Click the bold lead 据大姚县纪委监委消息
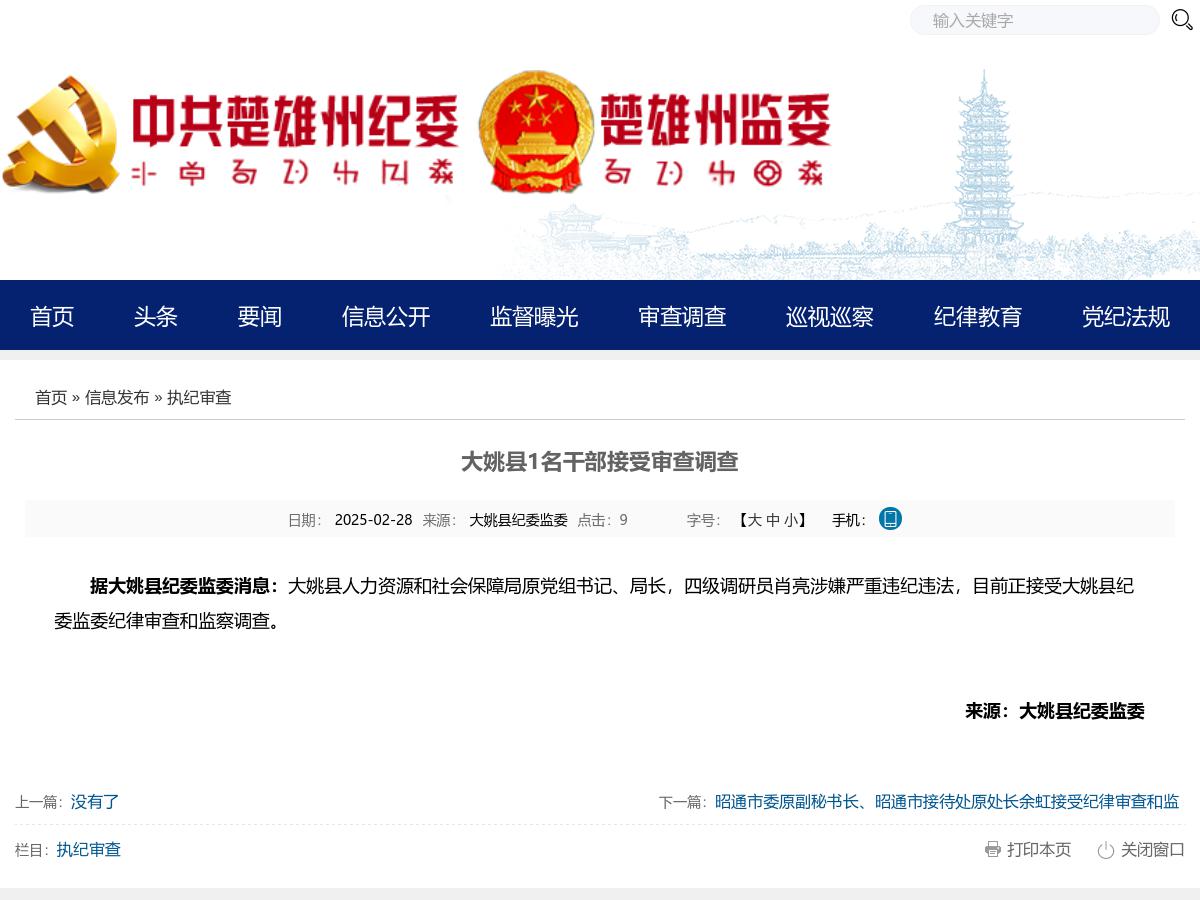 point(185,586)
